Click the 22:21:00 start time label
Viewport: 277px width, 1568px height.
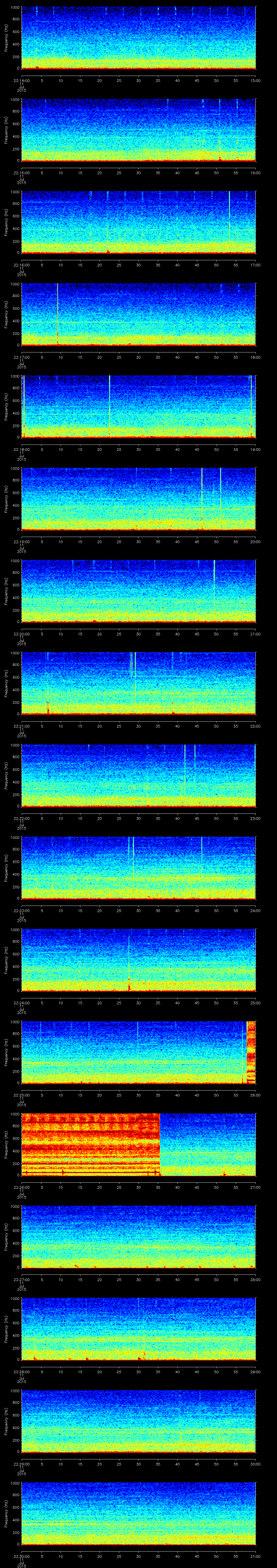click(x=21, y=726)
